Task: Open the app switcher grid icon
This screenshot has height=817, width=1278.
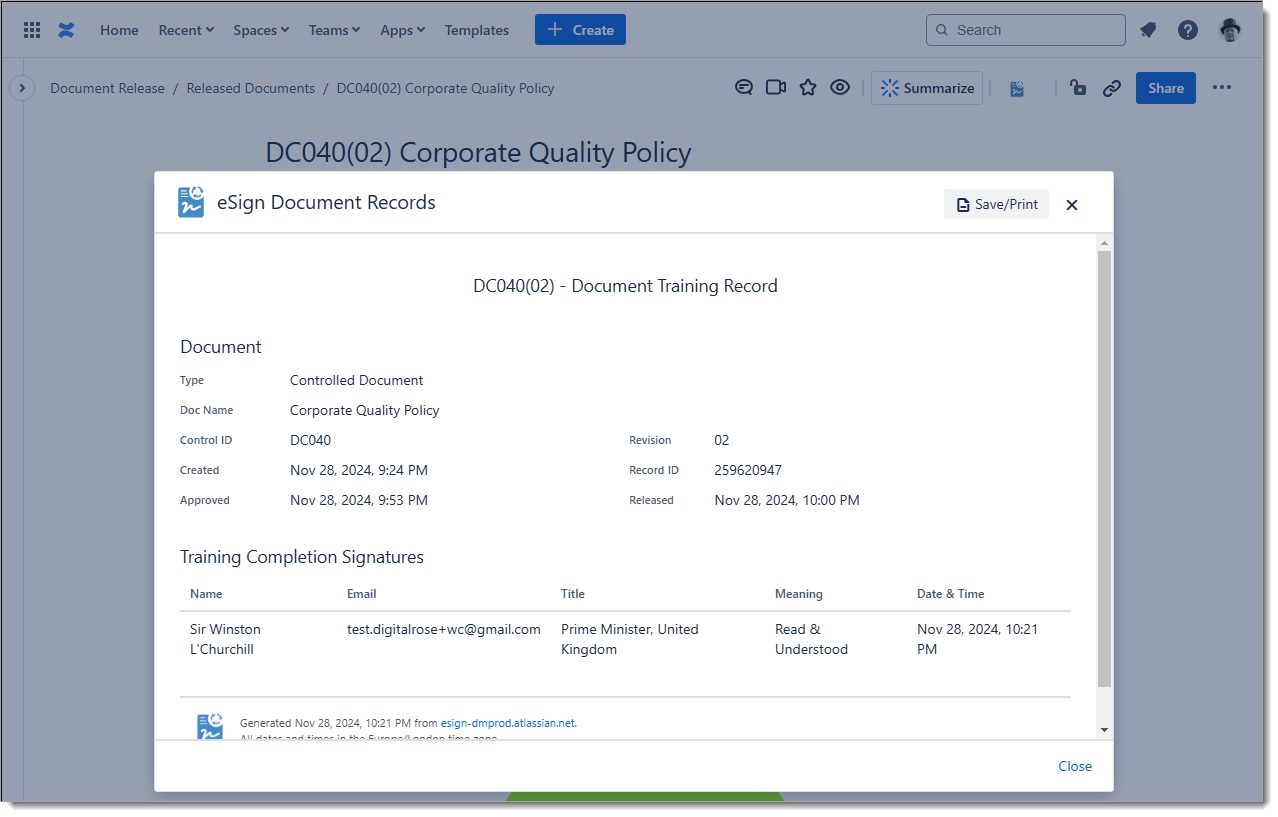Action: click(32, 30)
